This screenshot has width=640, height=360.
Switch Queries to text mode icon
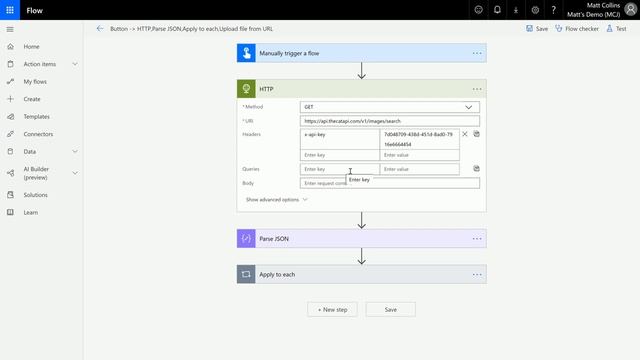476,169
